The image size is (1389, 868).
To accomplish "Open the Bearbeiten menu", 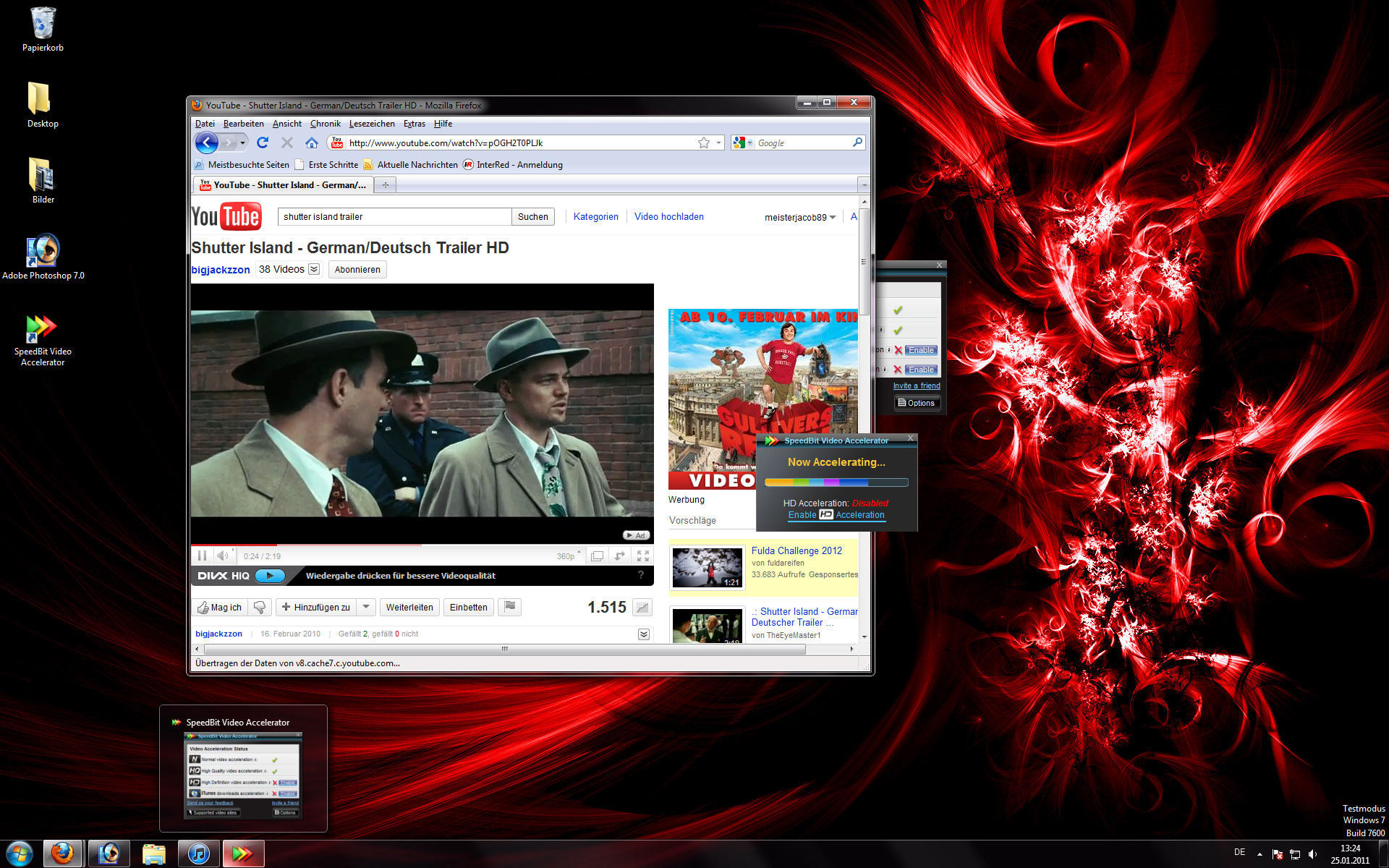I will (243, 124).
